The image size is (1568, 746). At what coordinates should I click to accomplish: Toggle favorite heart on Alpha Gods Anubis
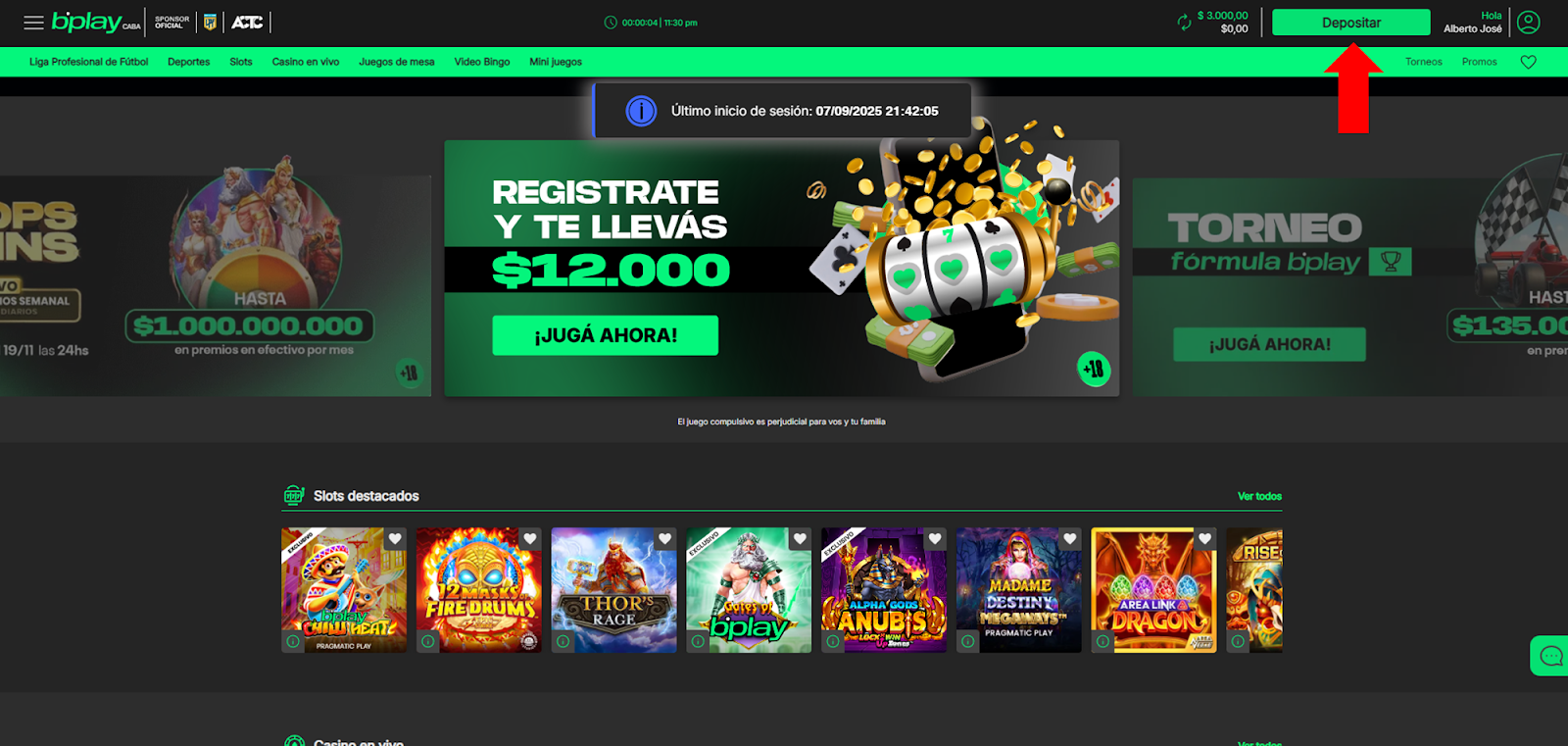[935, 539]
